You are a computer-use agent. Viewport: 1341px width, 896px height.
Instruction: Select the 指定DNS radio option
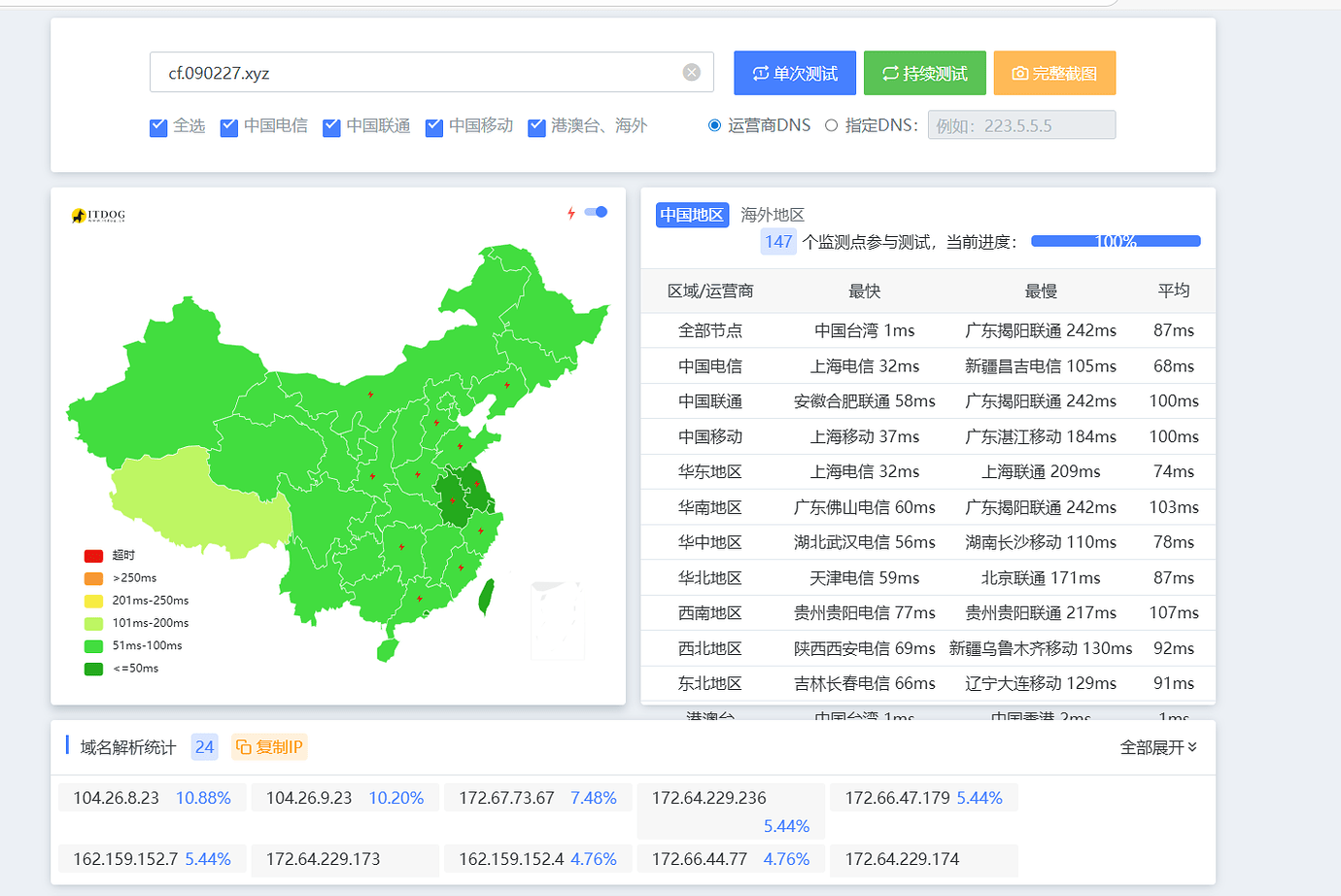[831, 125]
